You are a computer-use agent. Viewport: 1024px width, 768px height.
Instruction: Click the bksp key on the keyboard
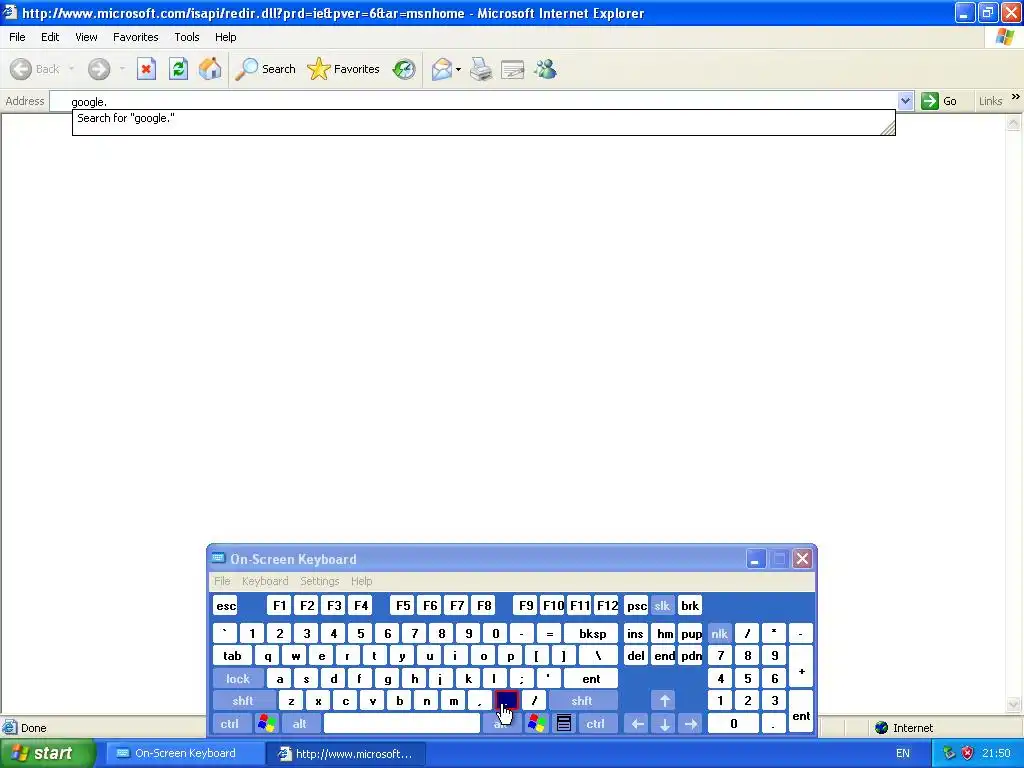tap(592, 633)
